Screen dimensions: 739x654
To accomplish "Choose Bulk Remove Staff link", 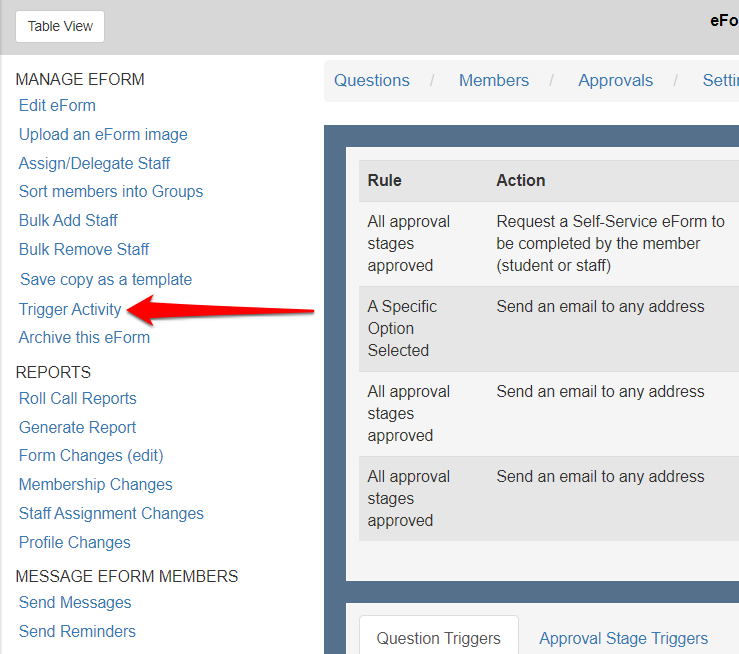I will pyautogui.click(x=84, y=249).
